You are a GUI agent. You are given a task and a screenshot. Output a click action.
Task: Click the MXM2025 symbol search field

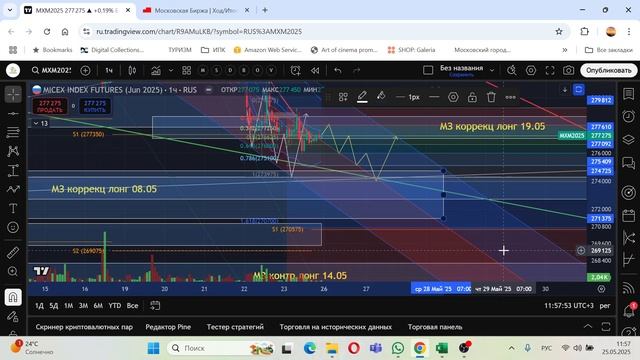[x=52, y=70]
